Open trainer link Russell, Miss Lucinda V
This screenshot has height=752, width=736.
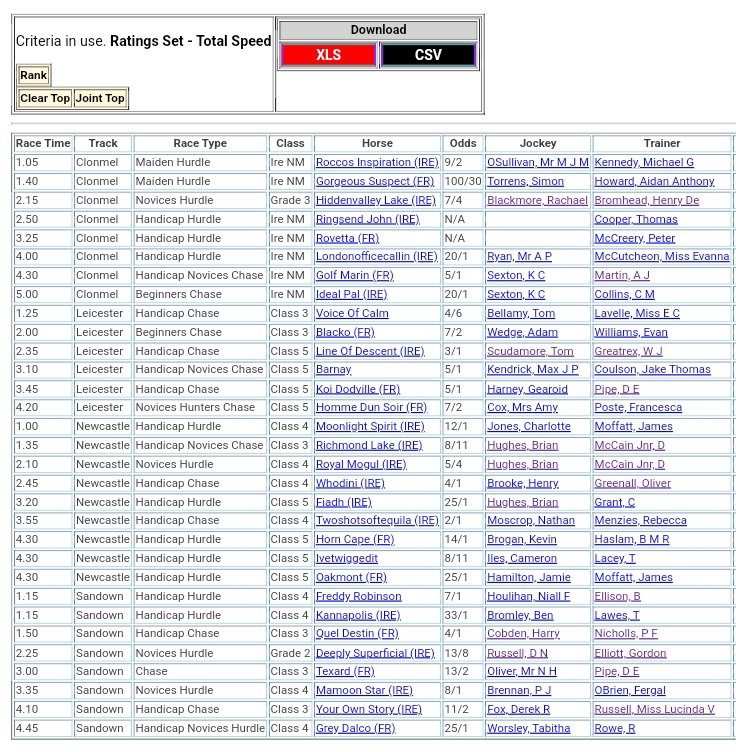point(654,709)
